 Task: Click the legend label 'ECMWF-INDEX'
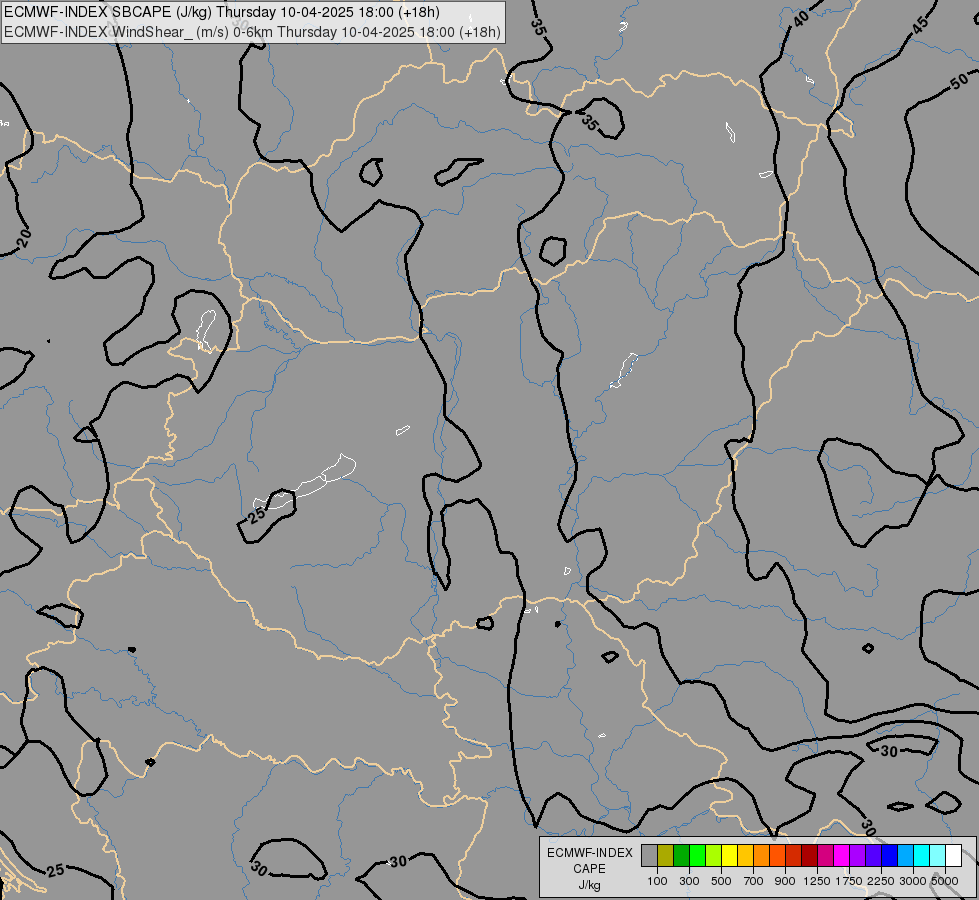click(x=589, y=853)
